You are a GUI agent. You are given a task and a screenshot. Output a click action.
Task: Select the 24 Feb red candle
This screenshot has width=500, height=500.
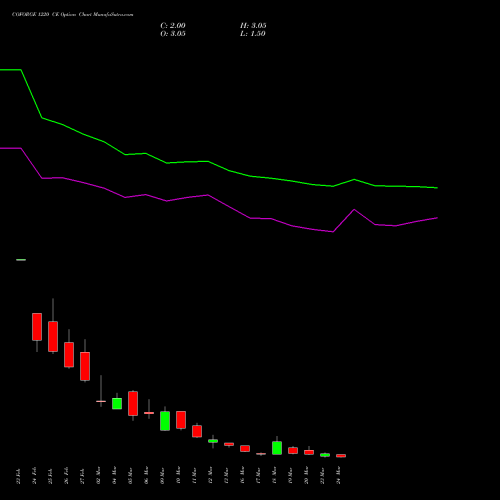pos(37,327)
